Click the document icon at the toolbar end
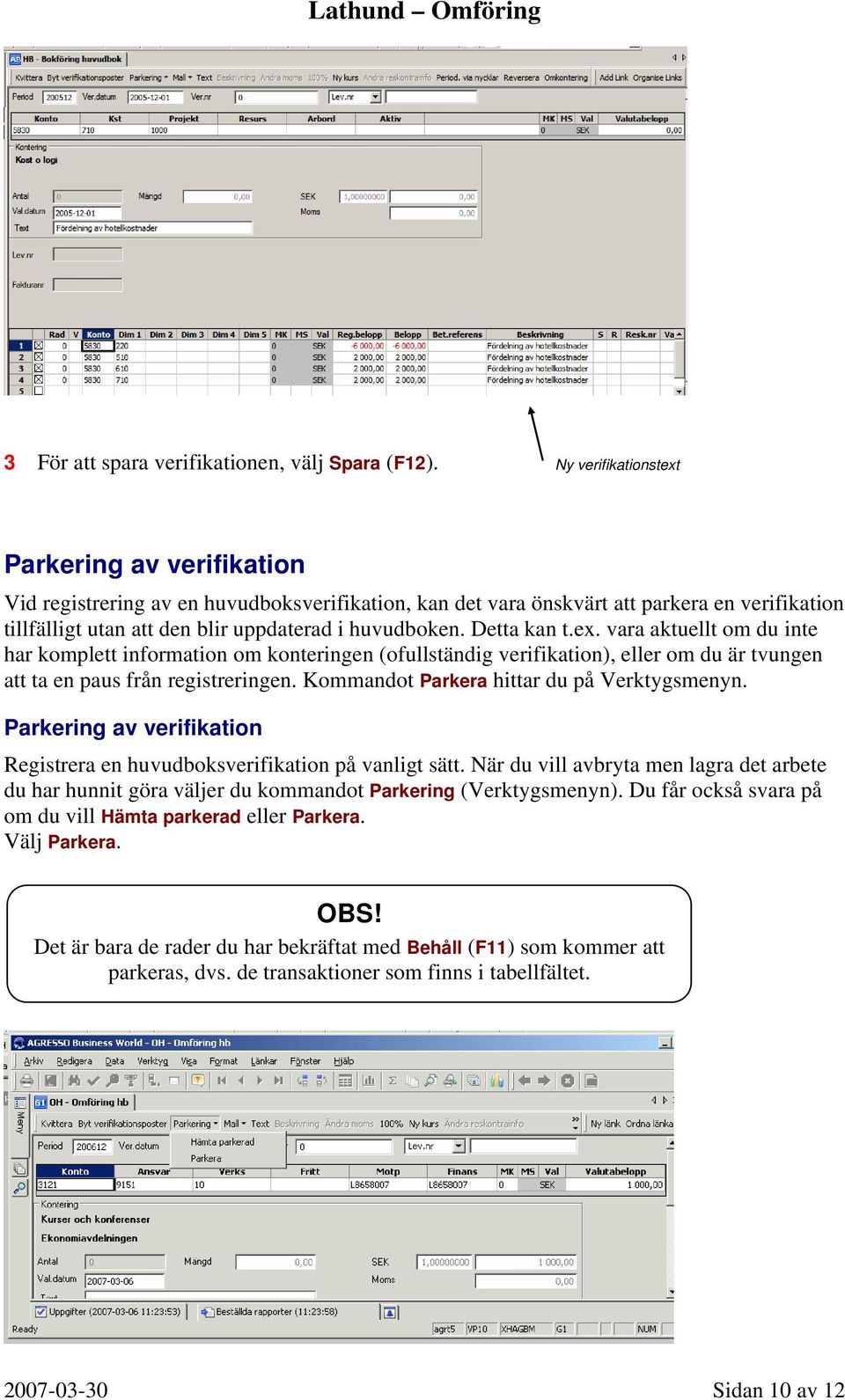The image size is (845, 1400). 591,1081
